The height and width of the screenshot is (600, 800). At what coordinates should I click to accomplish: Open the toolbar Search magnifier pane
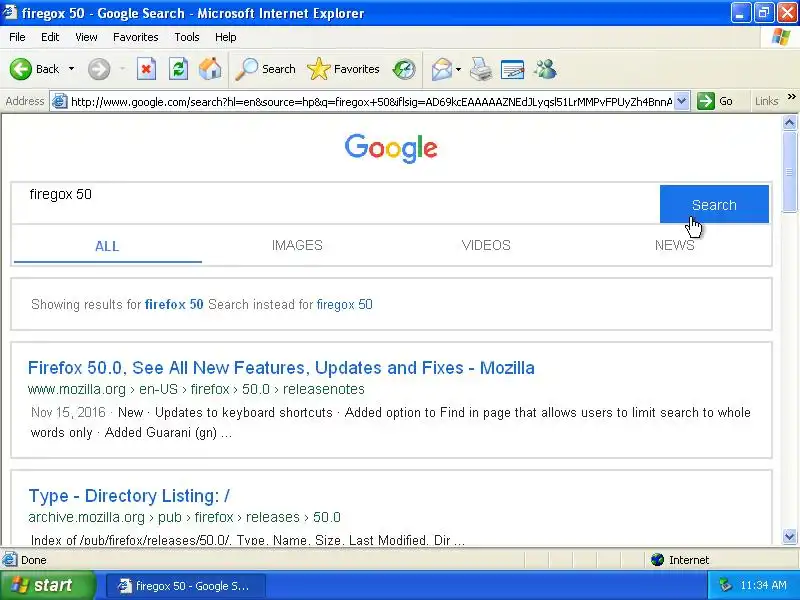265,69
